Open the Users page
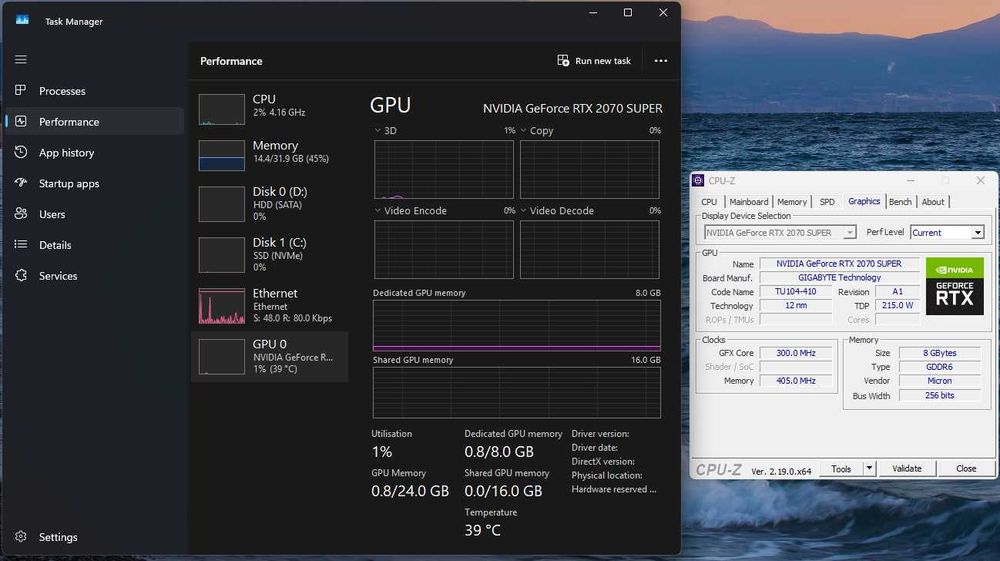 94,214
